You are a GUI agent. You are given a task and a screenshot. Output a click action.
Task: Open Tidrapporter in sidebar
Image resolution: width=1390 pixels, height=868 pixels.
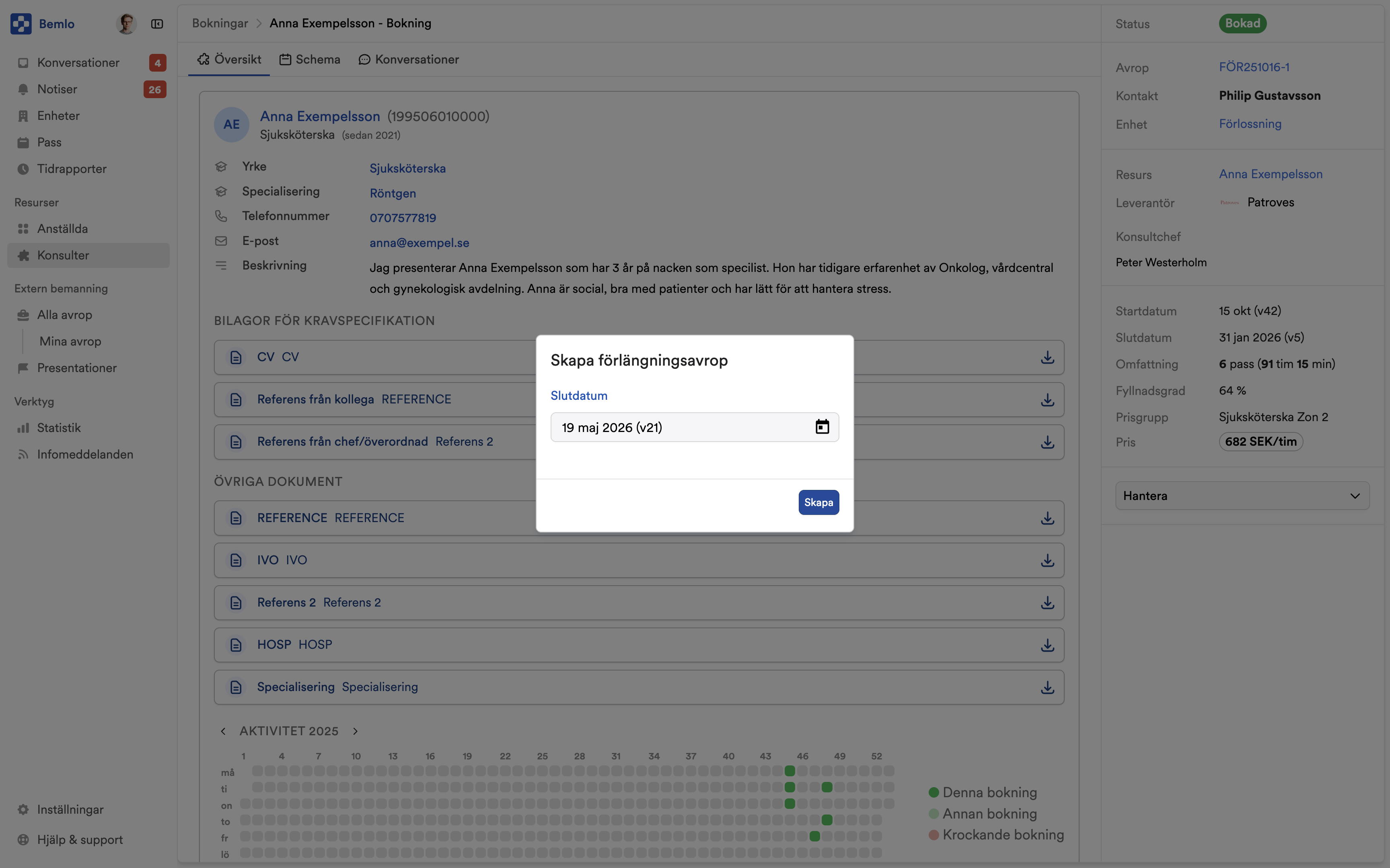[88, 169]
